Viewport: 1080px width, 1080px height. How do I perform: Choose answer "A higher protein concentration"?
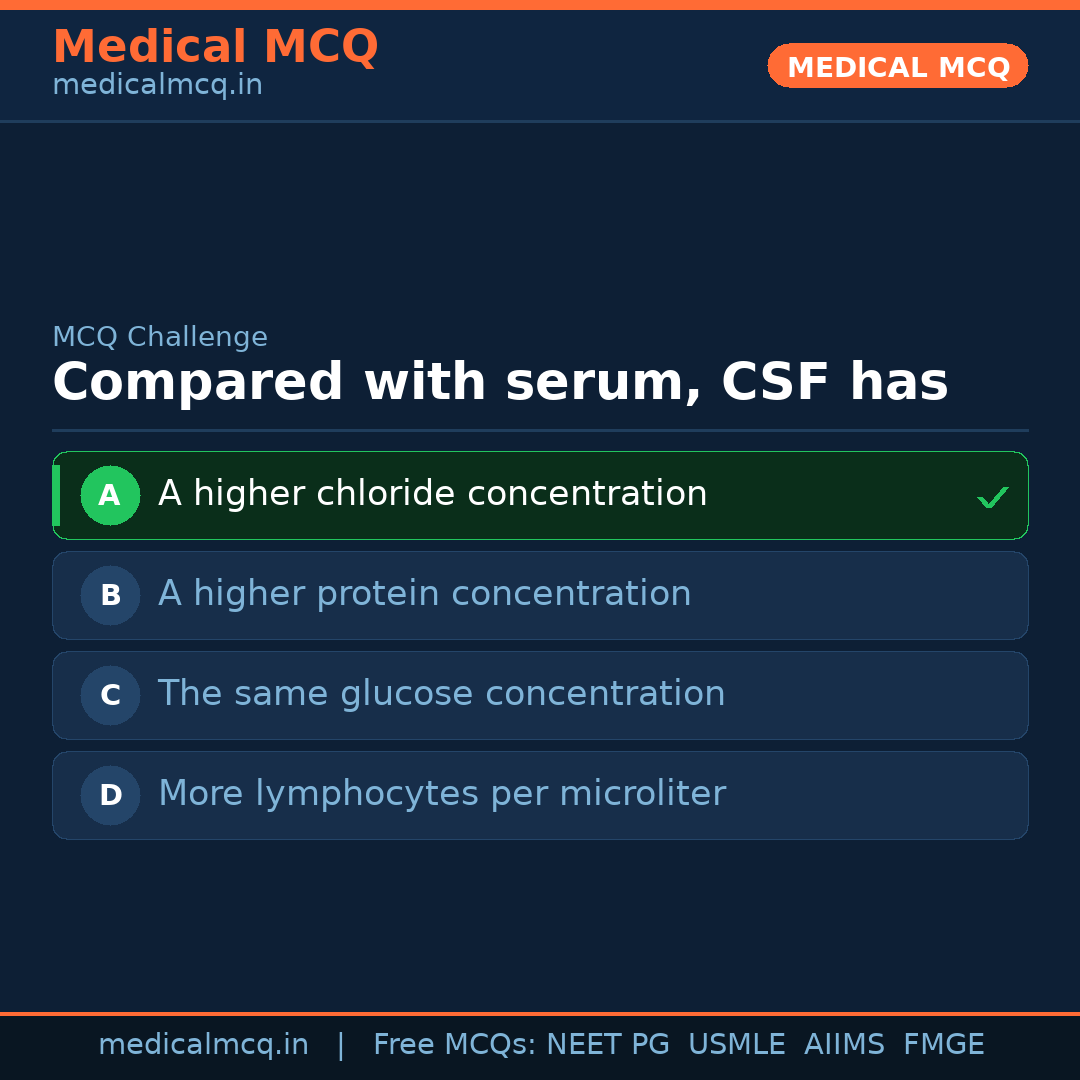[x=424, y=594]
